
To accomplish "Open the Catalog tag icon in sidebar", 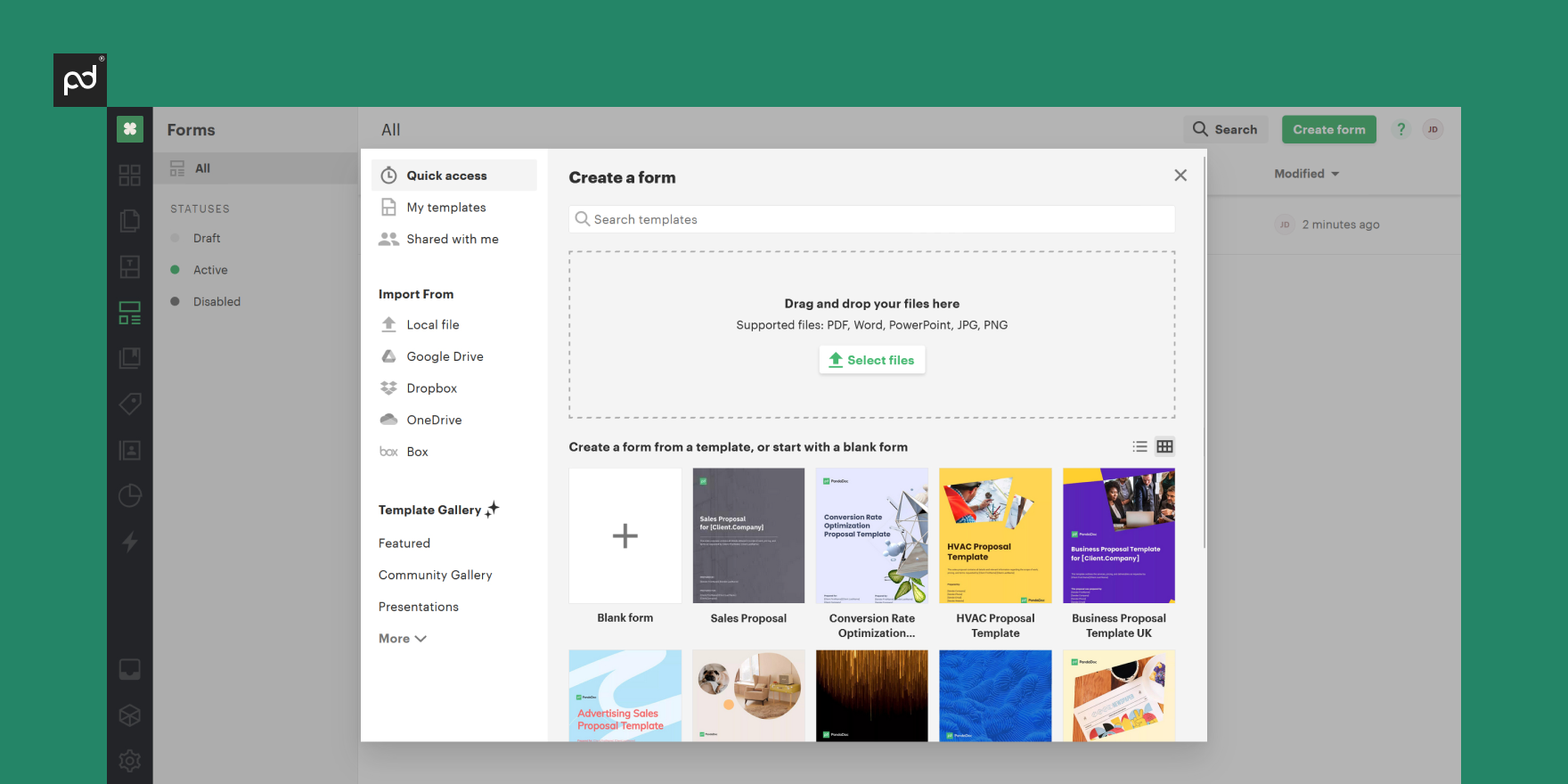I will click(x=130, y=404).
